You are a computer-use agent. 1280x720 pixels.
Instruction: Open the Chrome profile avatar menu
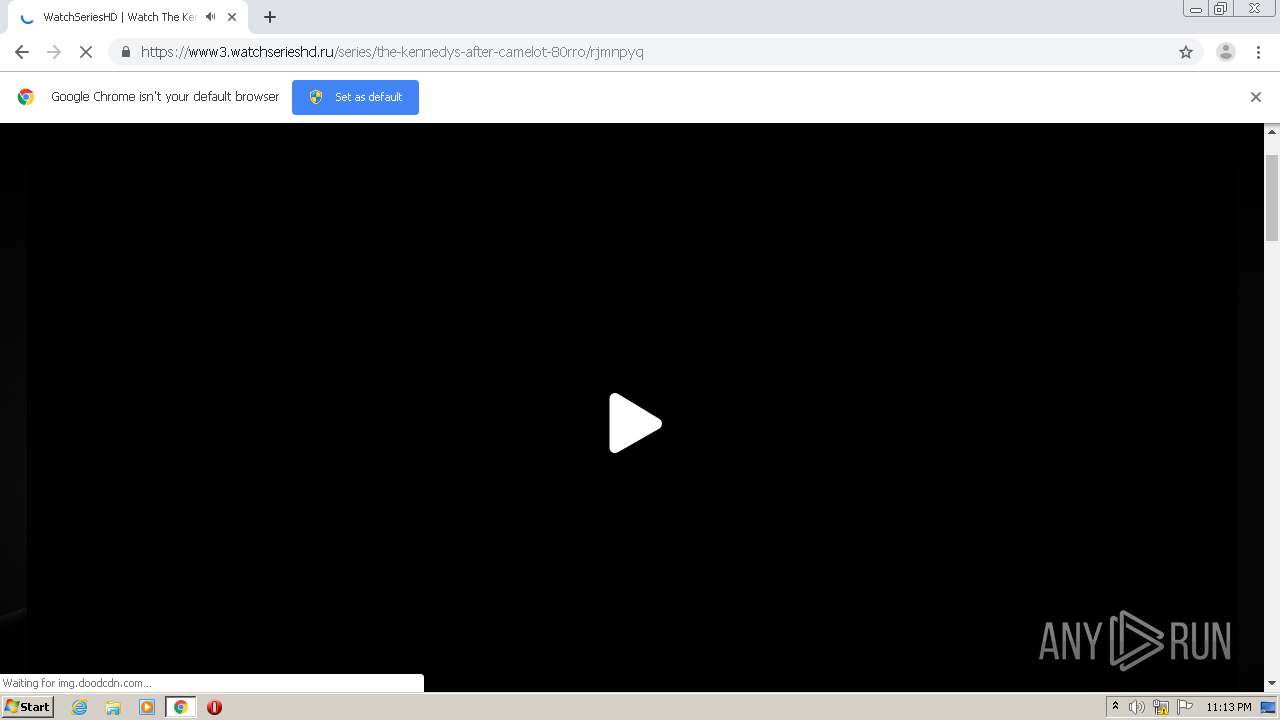1225,52
